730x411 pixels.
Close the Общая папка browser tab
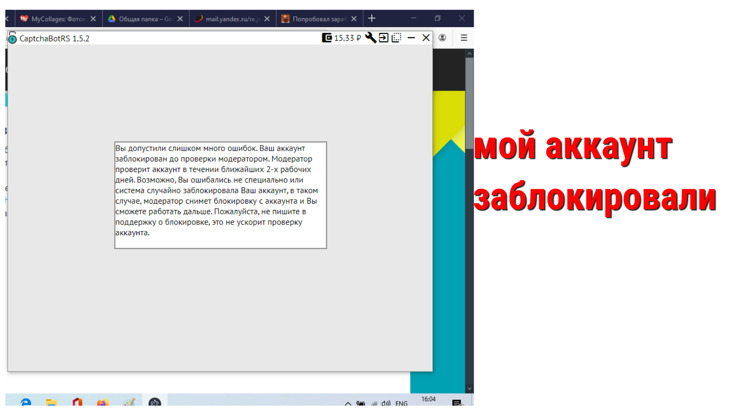180,19
